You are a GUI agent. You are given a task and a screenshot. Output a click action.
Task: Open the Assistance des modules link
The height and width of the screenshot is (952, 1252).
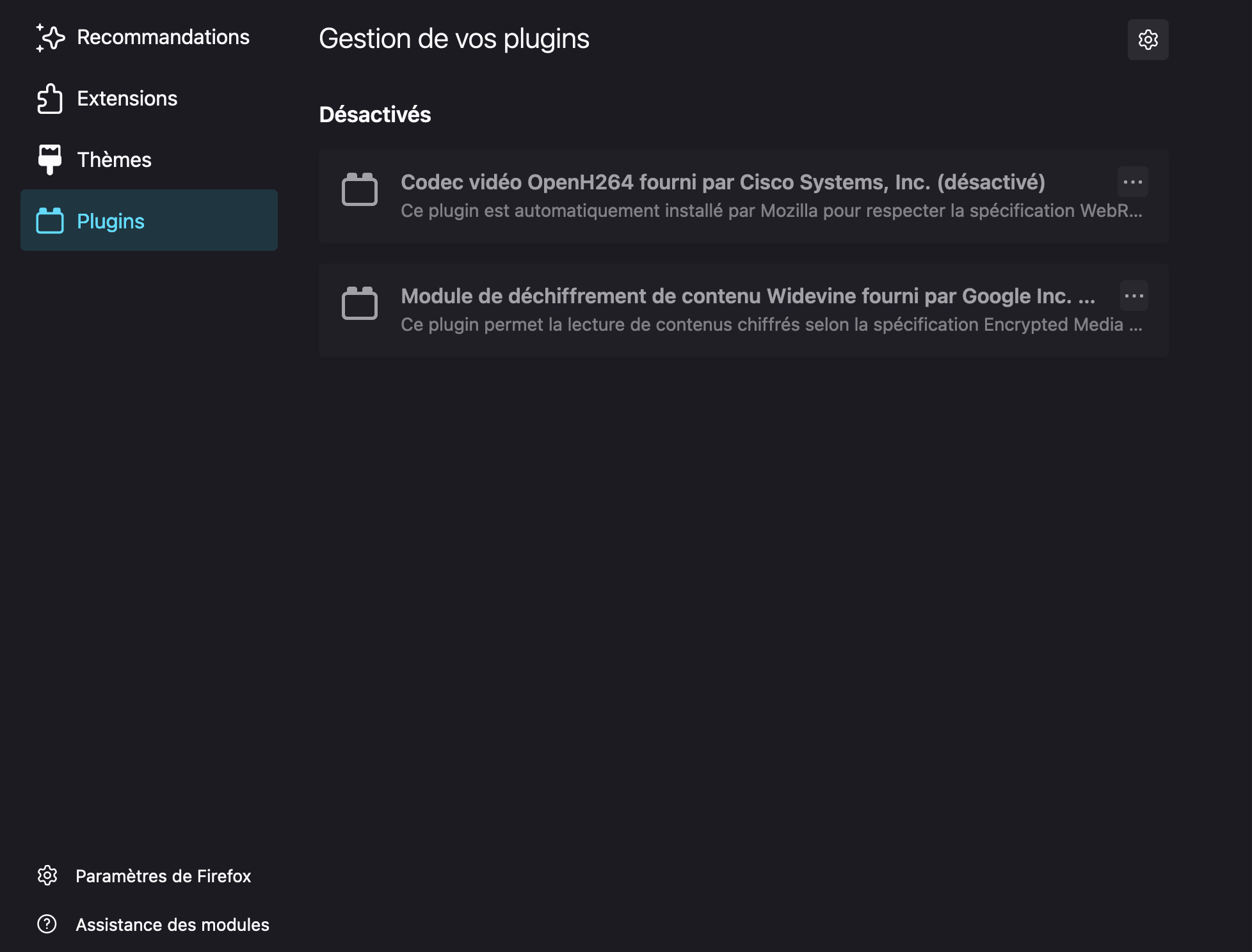coord(172,924)
